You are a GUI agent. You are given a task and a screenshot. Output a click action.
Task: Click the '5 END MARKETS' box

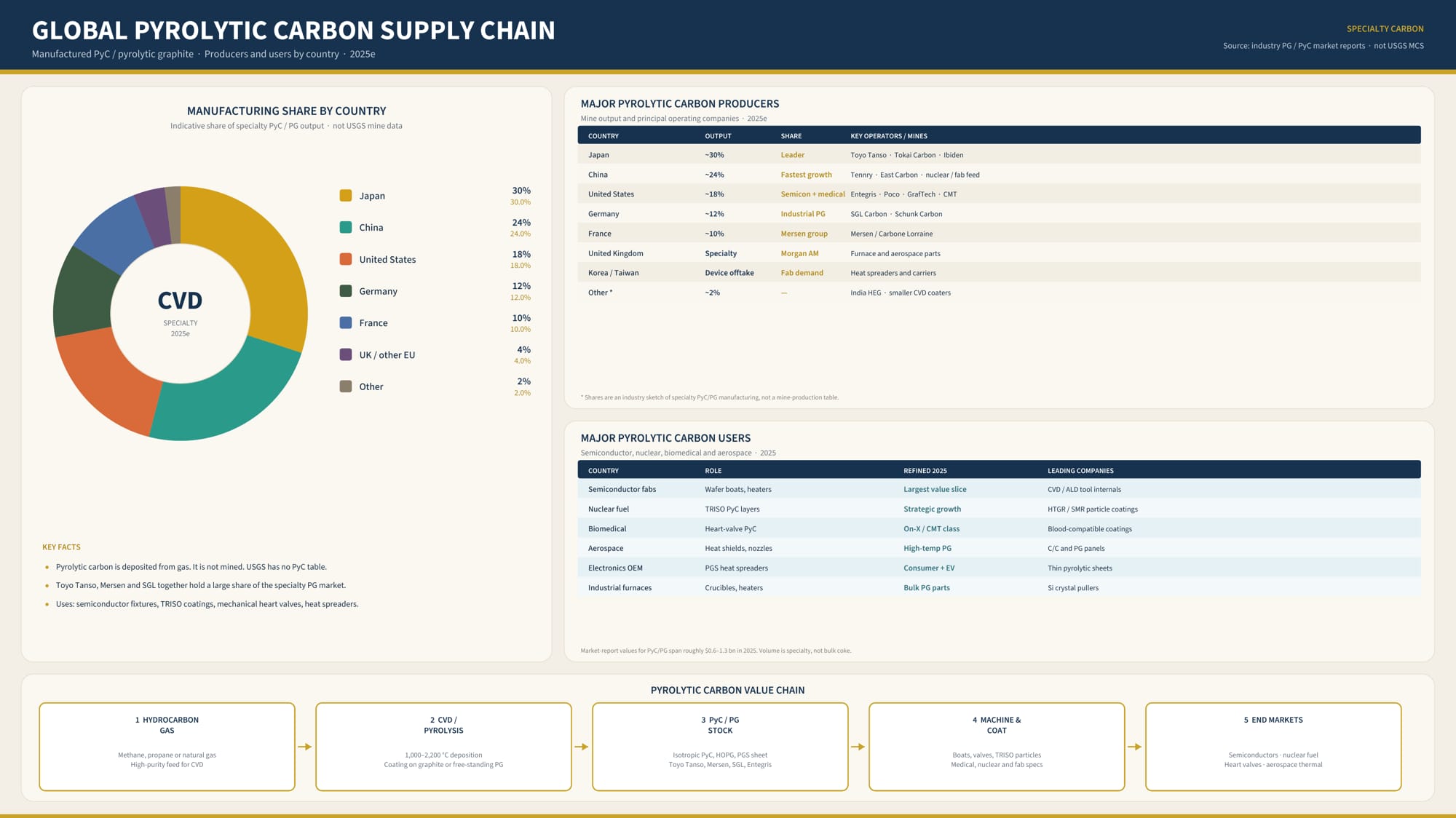[x=1273, y=747]
